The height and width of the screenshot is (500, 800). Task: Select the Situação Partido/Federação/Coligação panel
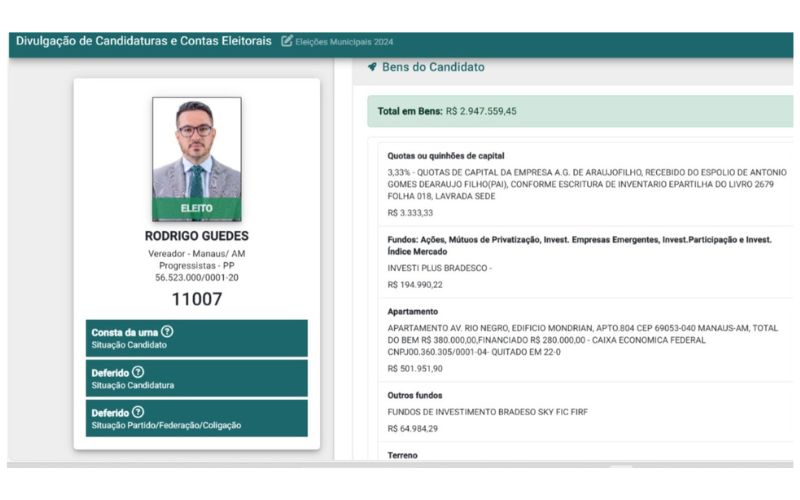(197, 418)
